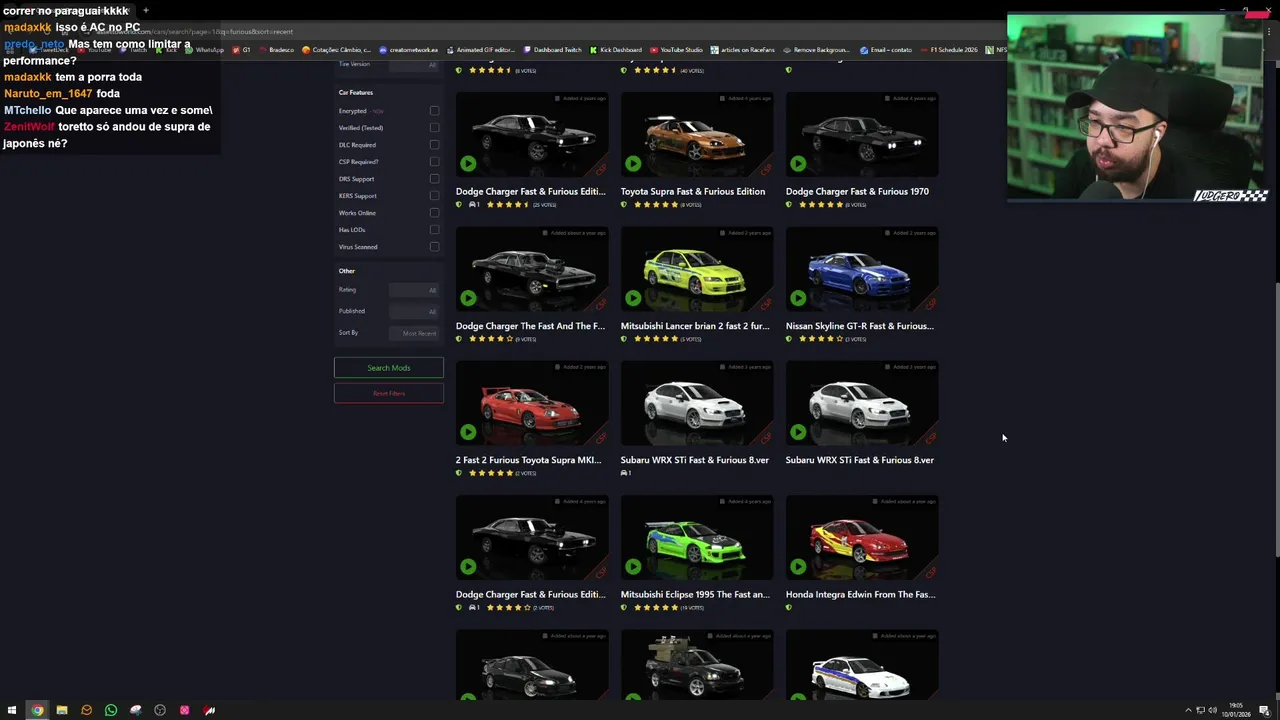Open the F1 Schedule 2026 bookmark

pos(949,50)
